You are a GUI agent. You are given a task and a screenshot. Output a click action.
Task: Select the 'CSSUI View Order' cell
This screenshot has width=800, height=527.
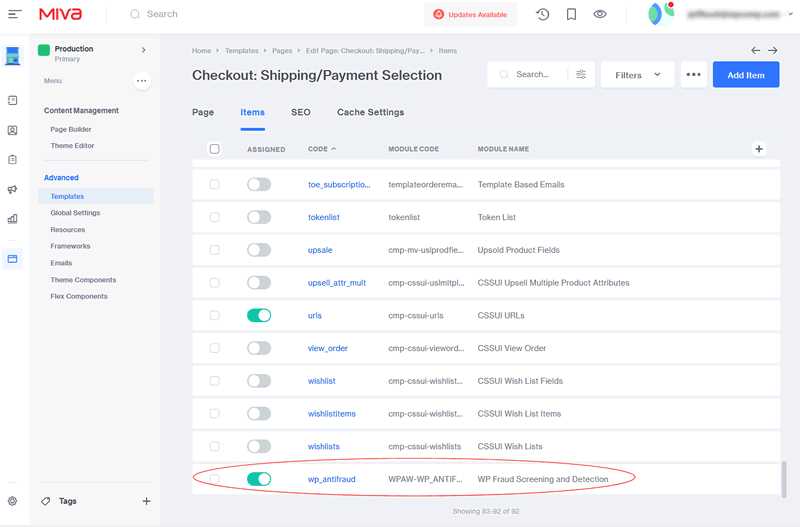pyautogui.click(x=512, y=348)
